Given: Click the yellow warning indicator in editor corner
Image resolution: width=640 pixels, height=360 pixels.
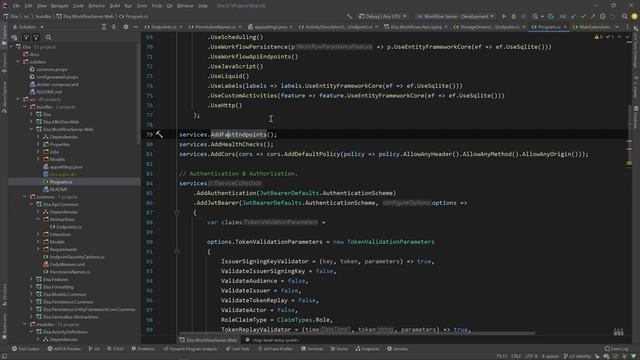Looking at the screenshot, I should [598, 37].
